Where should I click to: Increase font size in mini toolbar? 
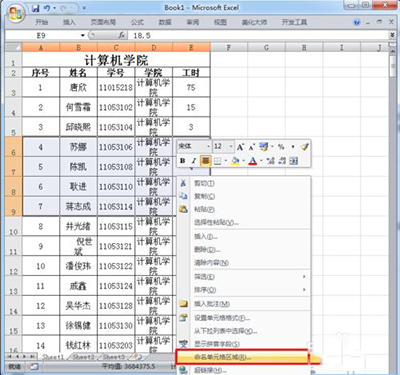pyautogui.click(x=240, y=147)
